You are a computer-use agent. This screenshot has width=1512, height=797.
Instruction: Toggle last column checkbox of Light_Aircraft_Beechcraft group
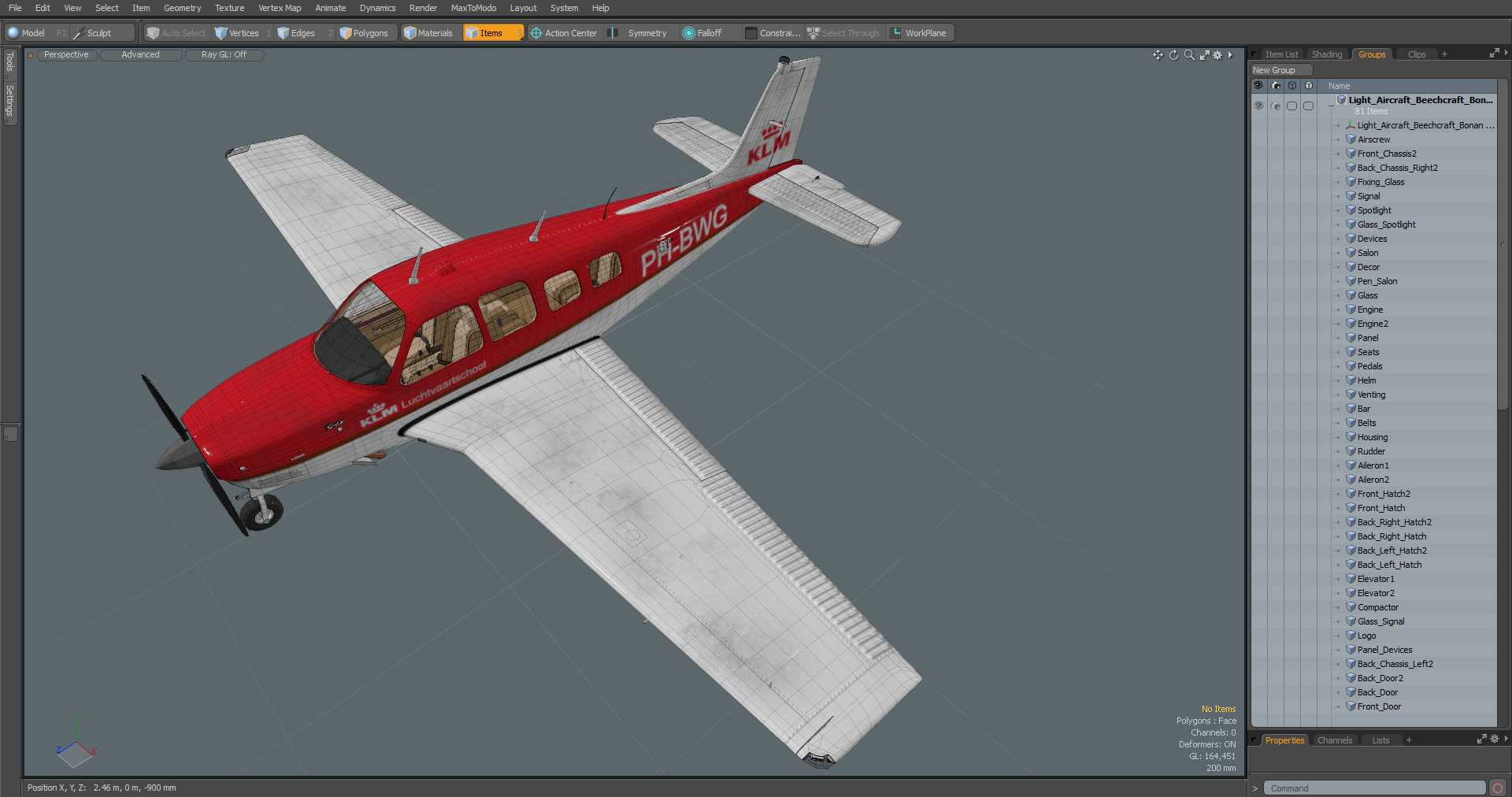(1309, 106)
